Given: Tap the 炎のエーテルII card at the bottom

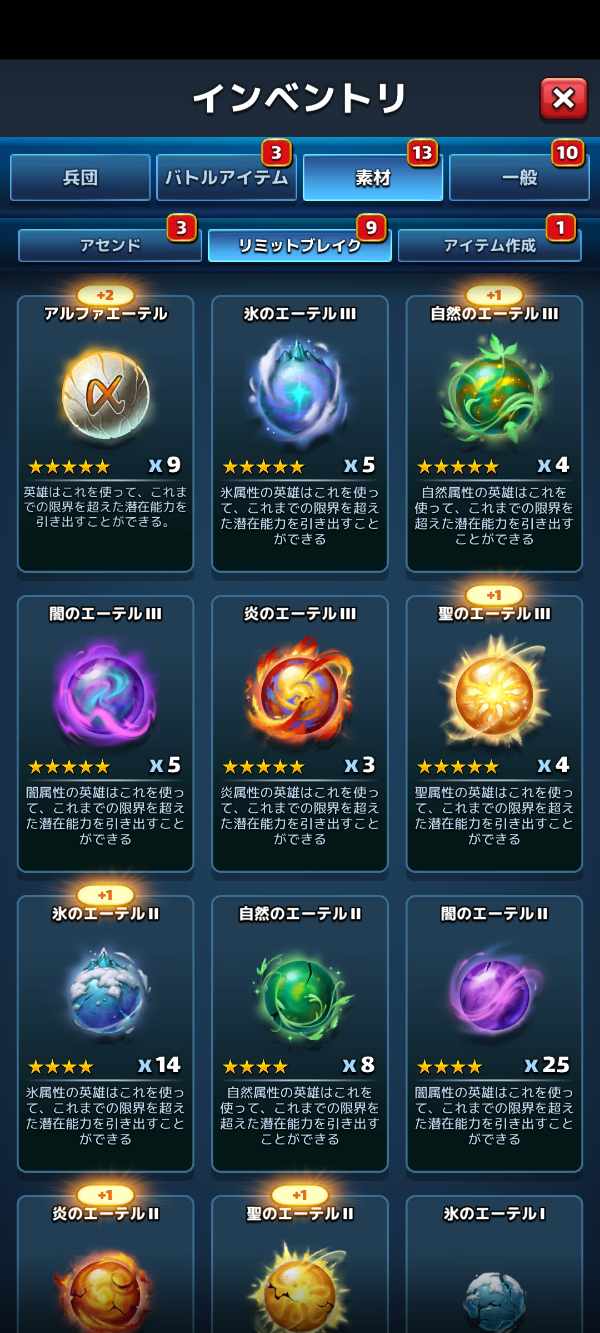Looking at the screenshot, I should pyautogui.click(x=105, y=1264).
